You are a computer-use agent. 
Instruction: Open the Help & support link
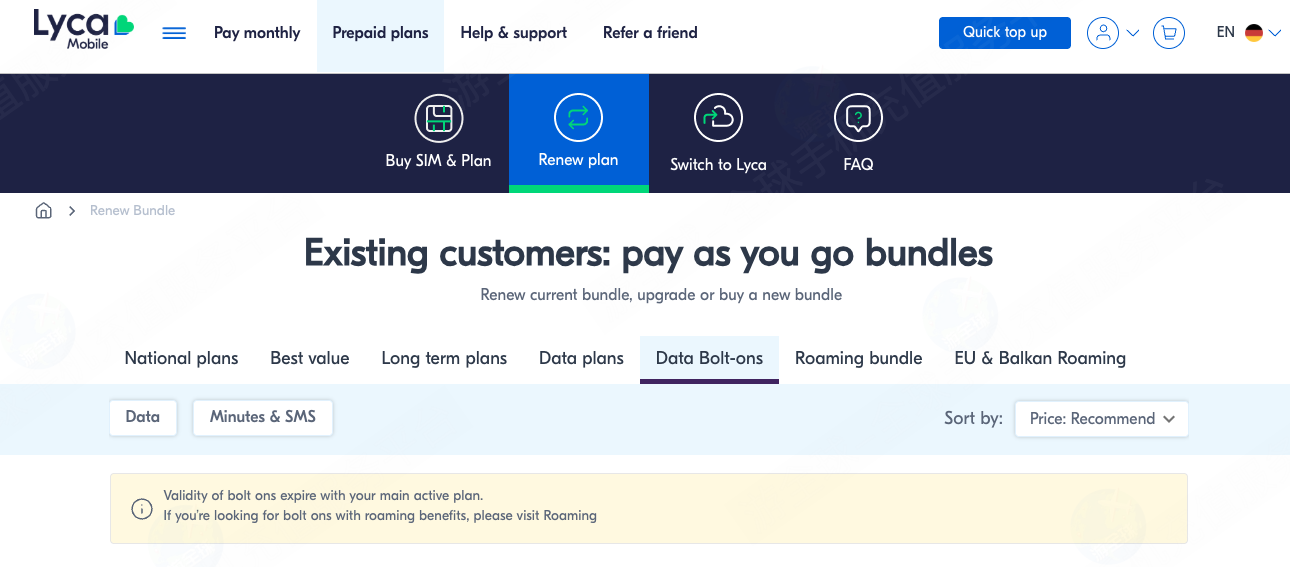click(x=513, y=33)
